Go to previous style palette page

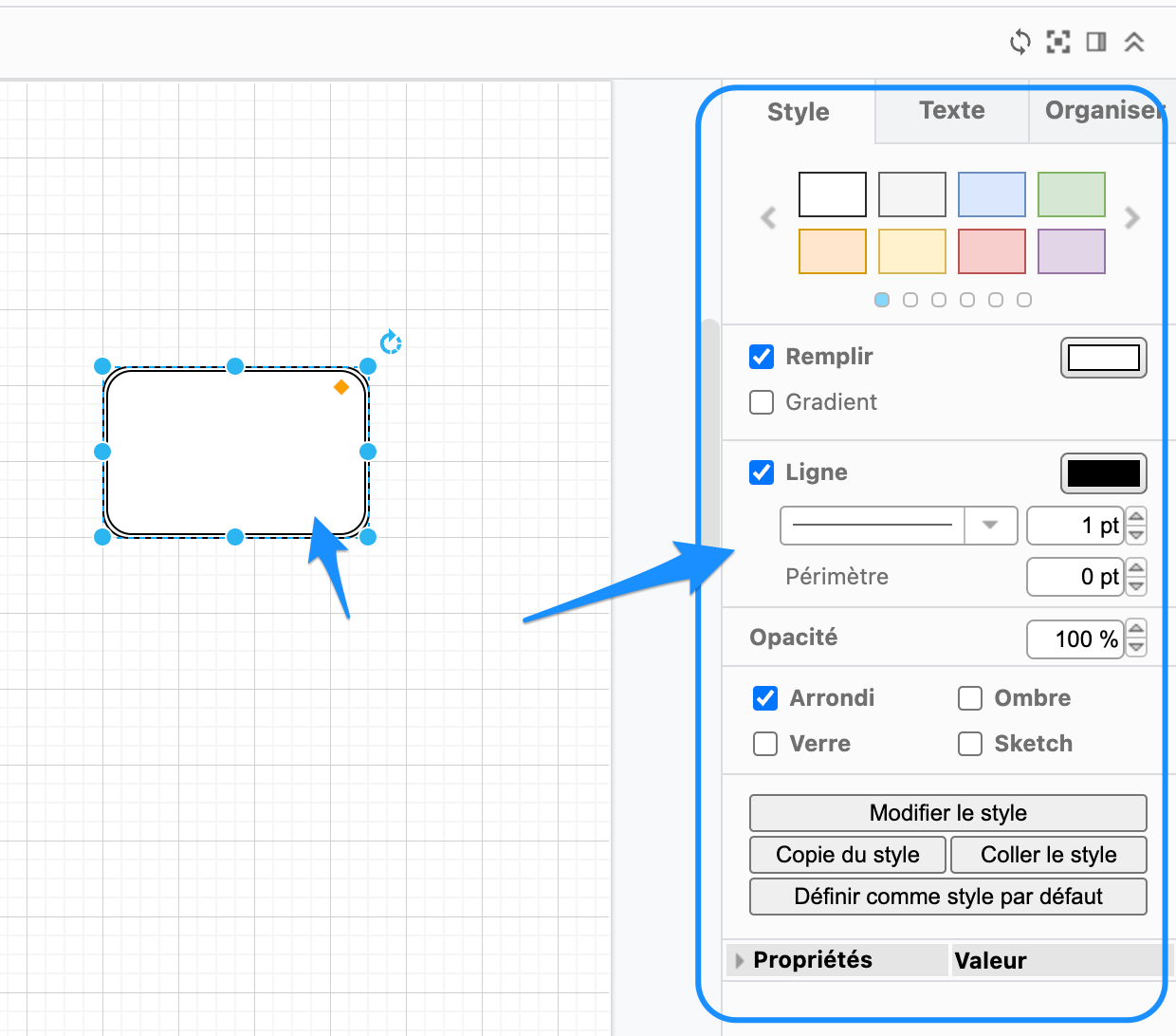(768, 218)
